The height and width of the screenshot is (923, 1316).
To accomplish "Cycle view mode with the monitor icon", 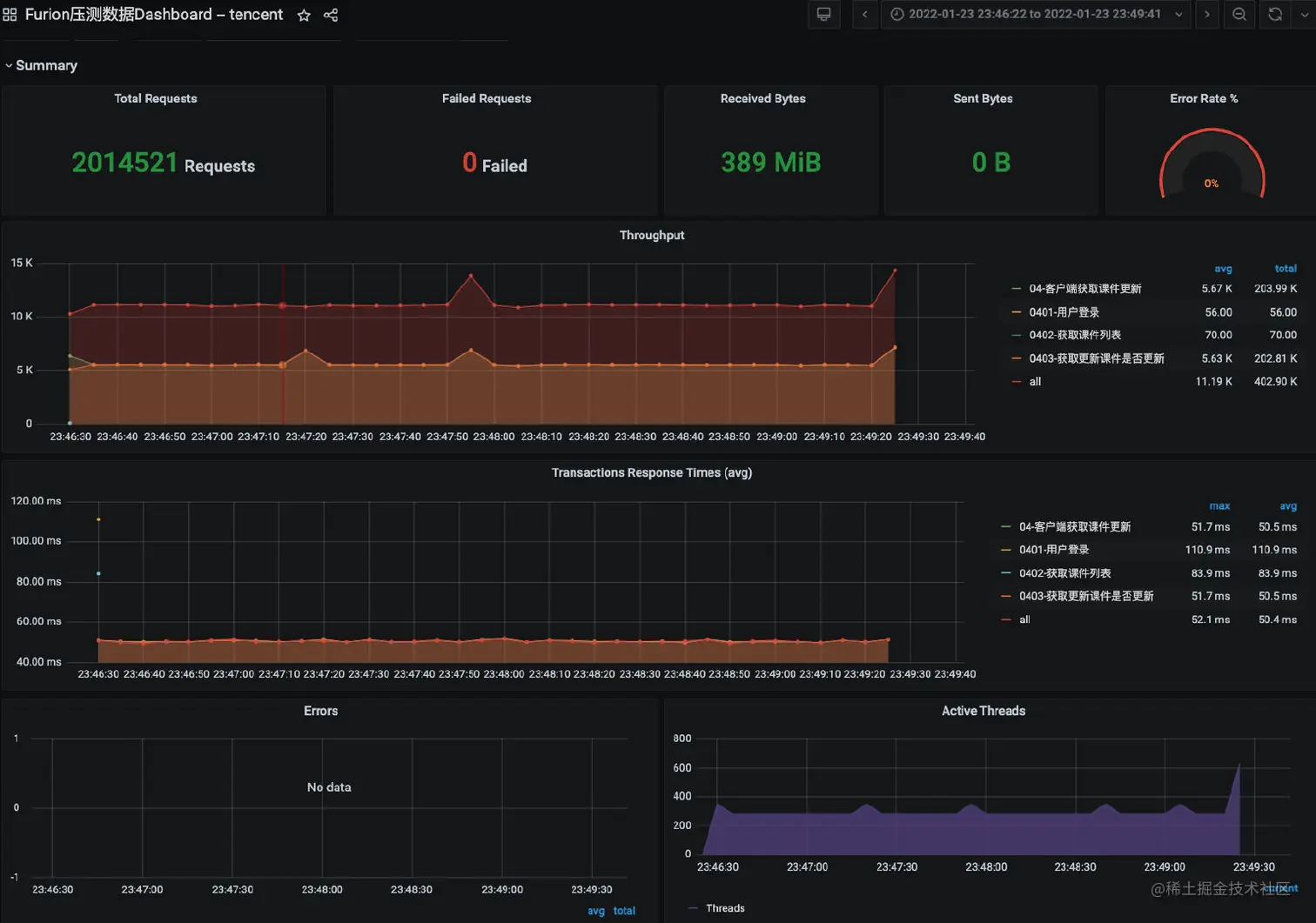I will click(x=823, y=14).
